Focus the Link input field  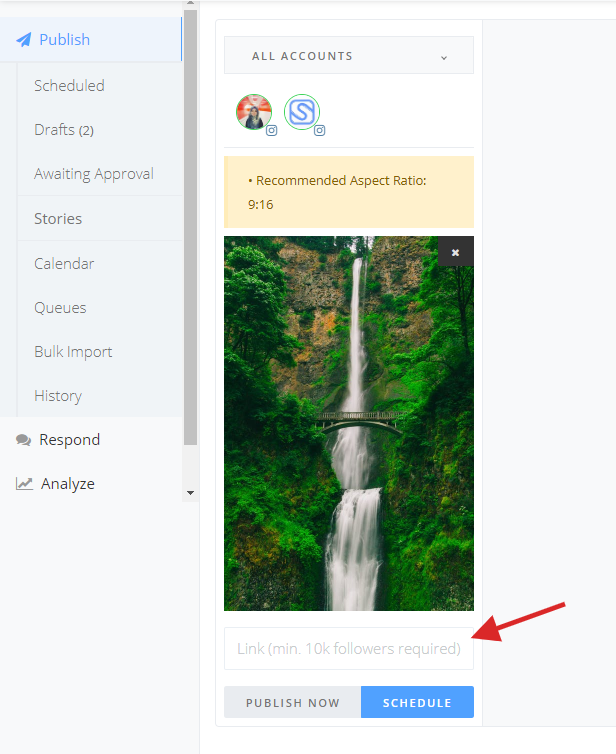click(x=349, y=649)
